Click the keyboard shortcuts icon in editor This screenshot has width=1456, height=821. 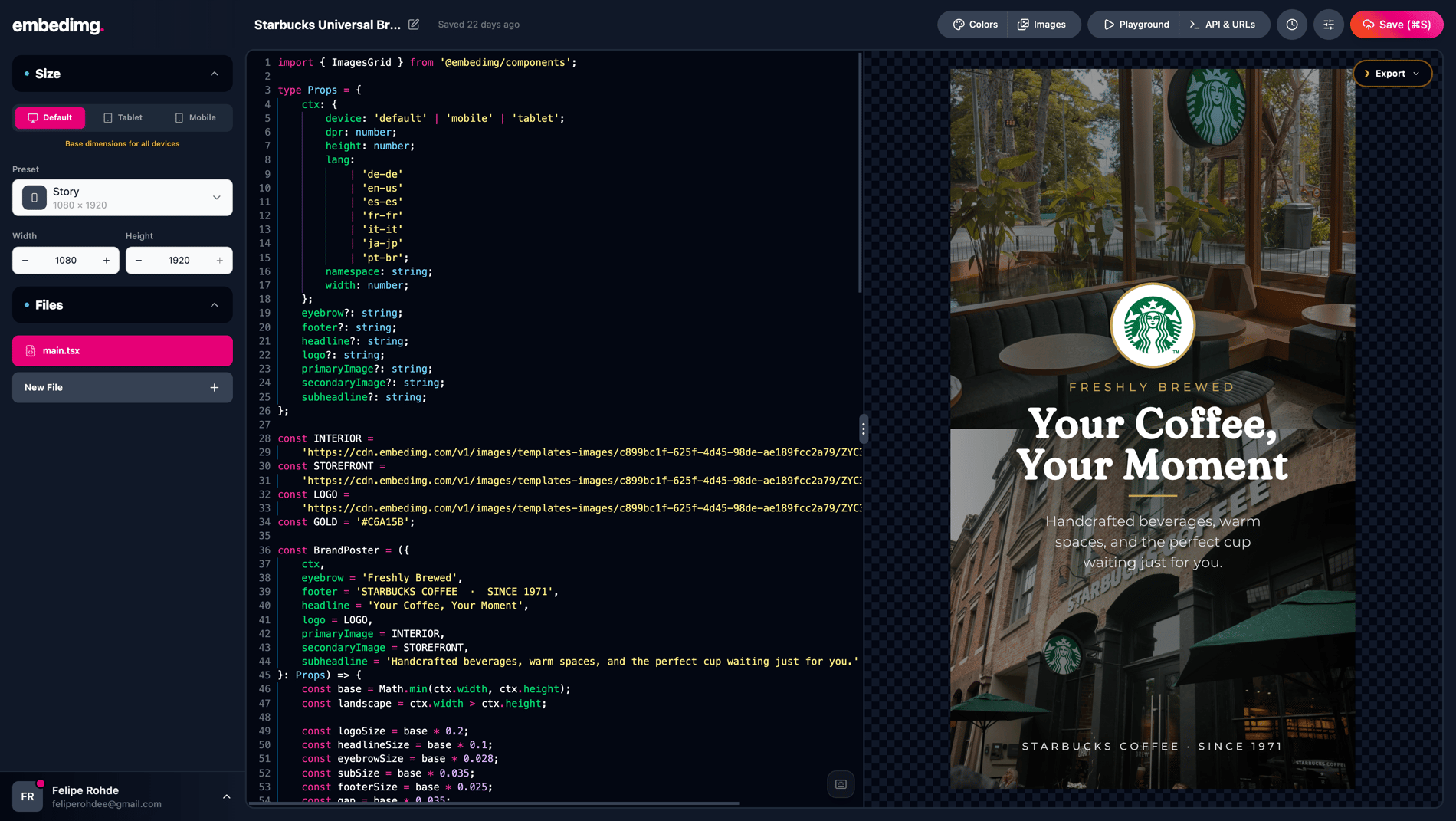(841, 784)
